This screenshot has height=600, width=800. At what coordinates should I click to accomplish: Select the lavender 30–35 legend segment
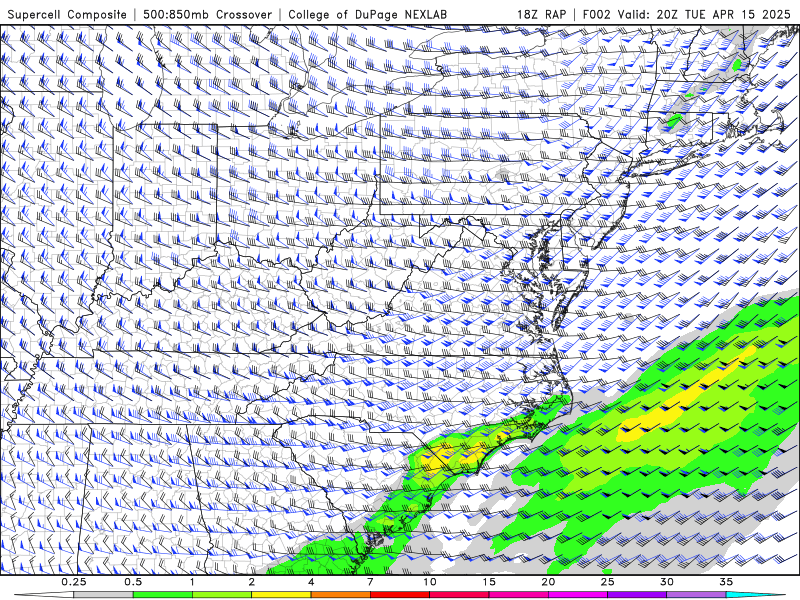(696, 595)
